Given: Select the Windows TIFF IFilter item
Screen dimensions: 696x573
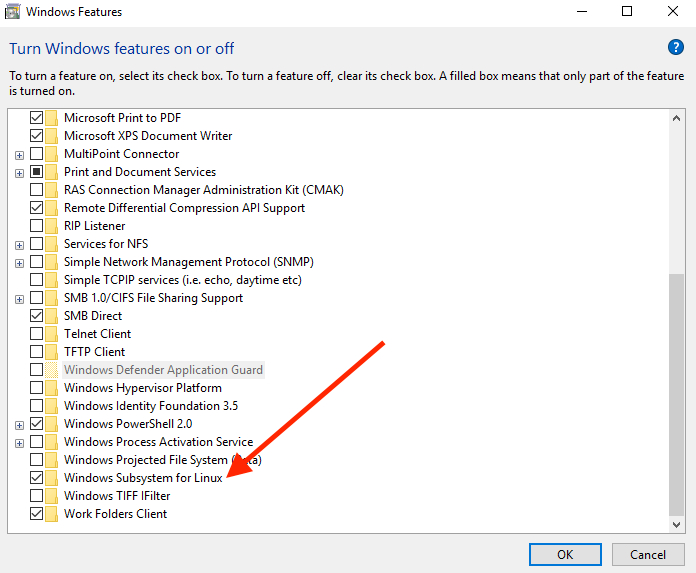Looking at the screenshot, I should [x=117, y=496].
